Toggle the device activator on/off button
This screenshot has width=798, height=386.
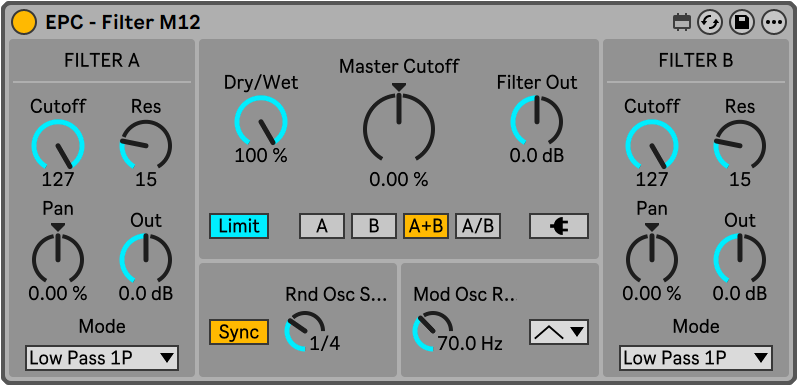[24, 22]
